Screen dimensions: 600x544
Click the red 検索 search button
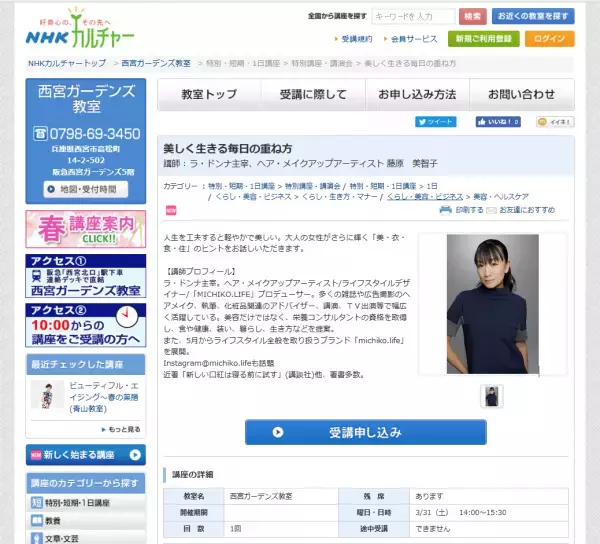pos(473,16)
